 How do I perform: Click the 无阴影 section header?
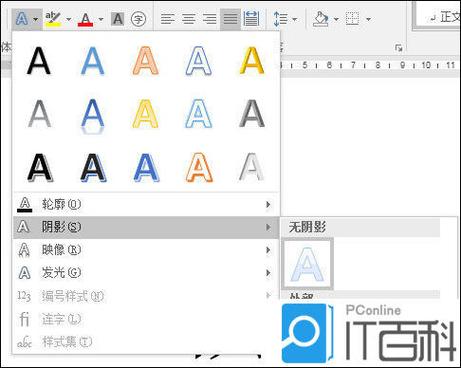[360, 227]
